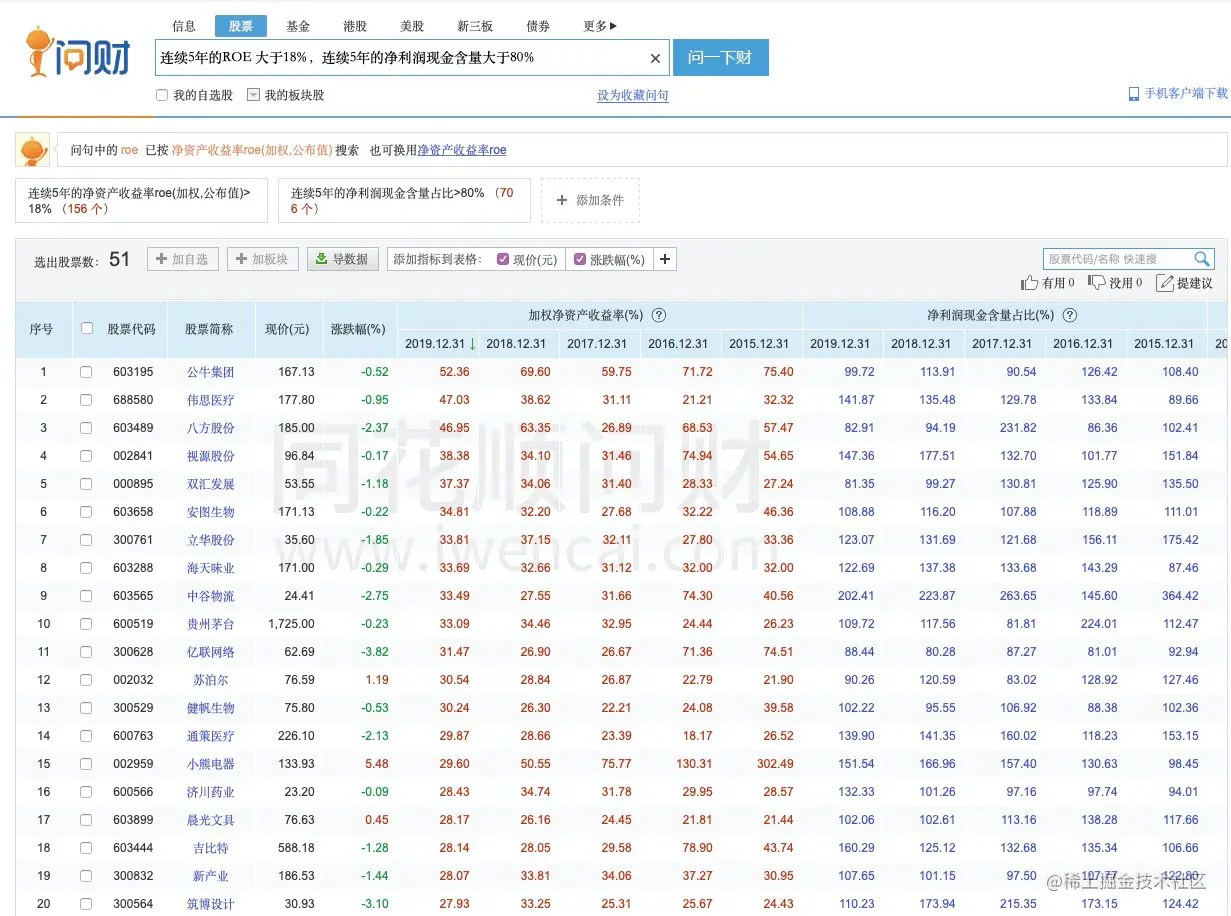
Task: Open stock link 公牛集团
Action: (x=210, y=372)
